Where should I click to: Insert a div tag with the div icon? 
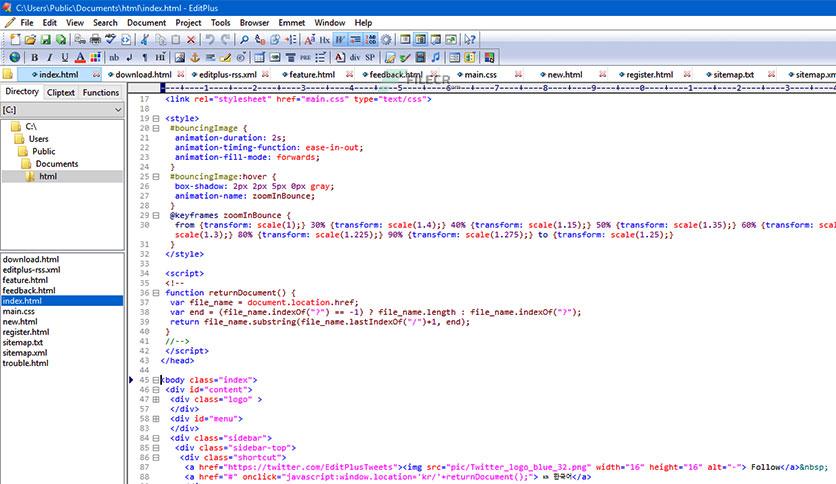click(x=355, y=57)
